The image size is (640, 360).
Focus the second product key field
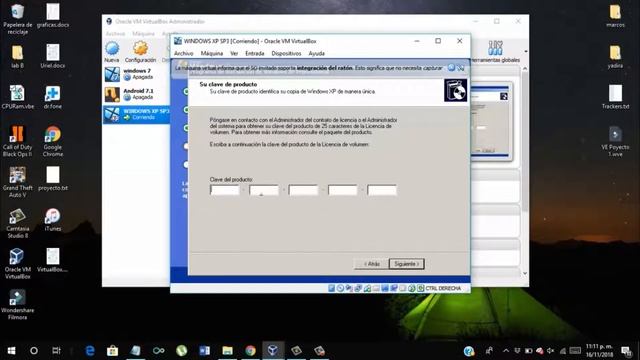(x=264, y=190)
